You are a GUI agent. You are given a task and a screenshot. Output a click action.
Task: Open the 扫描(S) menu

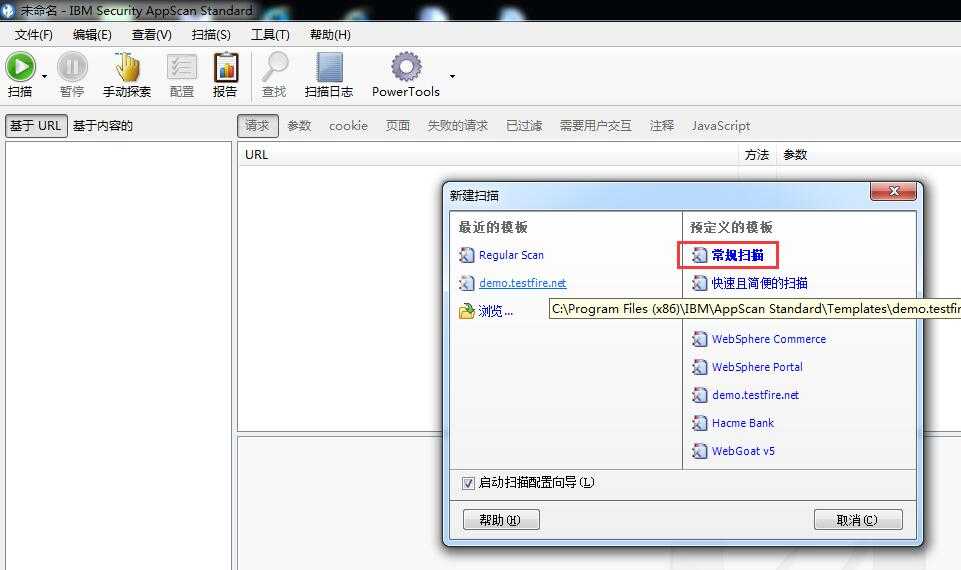pos(211,35)
